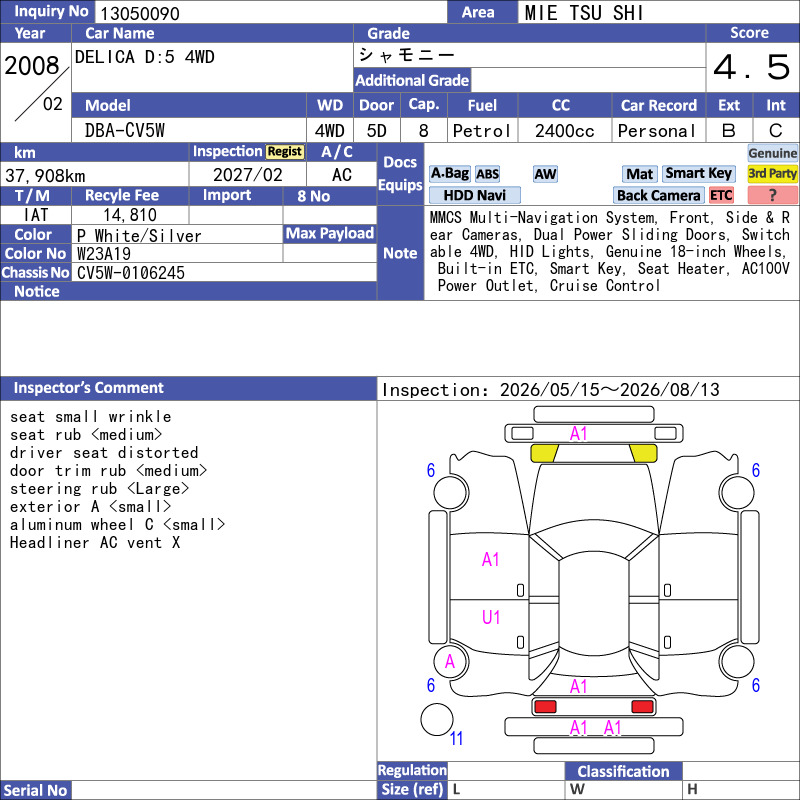The width and height of the screenshot is (800, 800).
Task: Click the rear-left wheel marked A
Action: point(450,662)
